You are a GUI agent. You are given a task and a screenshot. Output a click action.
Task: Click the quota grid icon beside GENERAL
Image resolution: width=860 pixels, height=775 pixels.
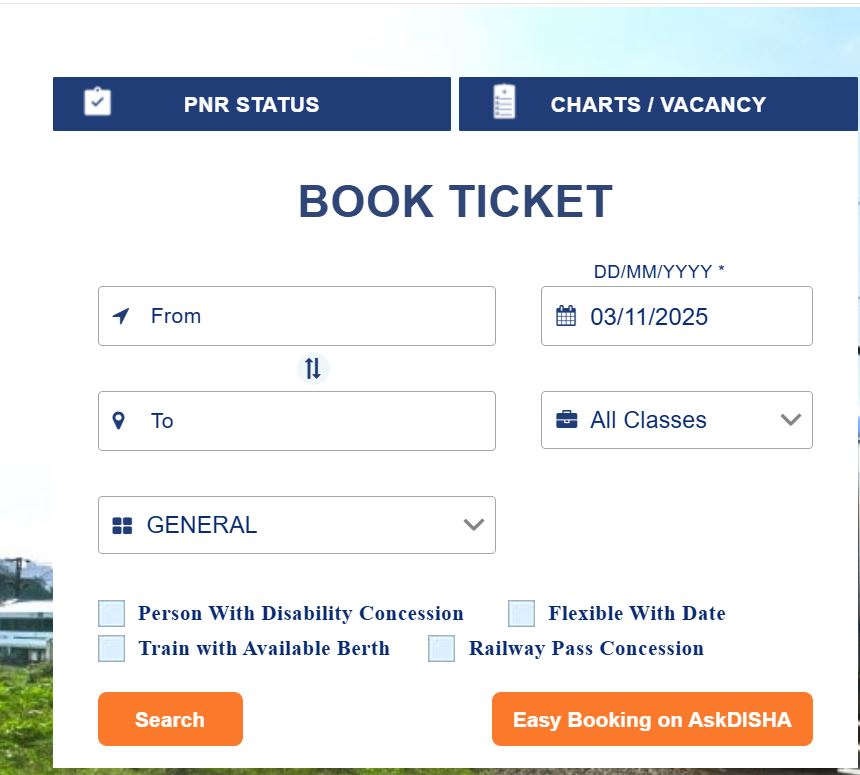pos(124,524)
